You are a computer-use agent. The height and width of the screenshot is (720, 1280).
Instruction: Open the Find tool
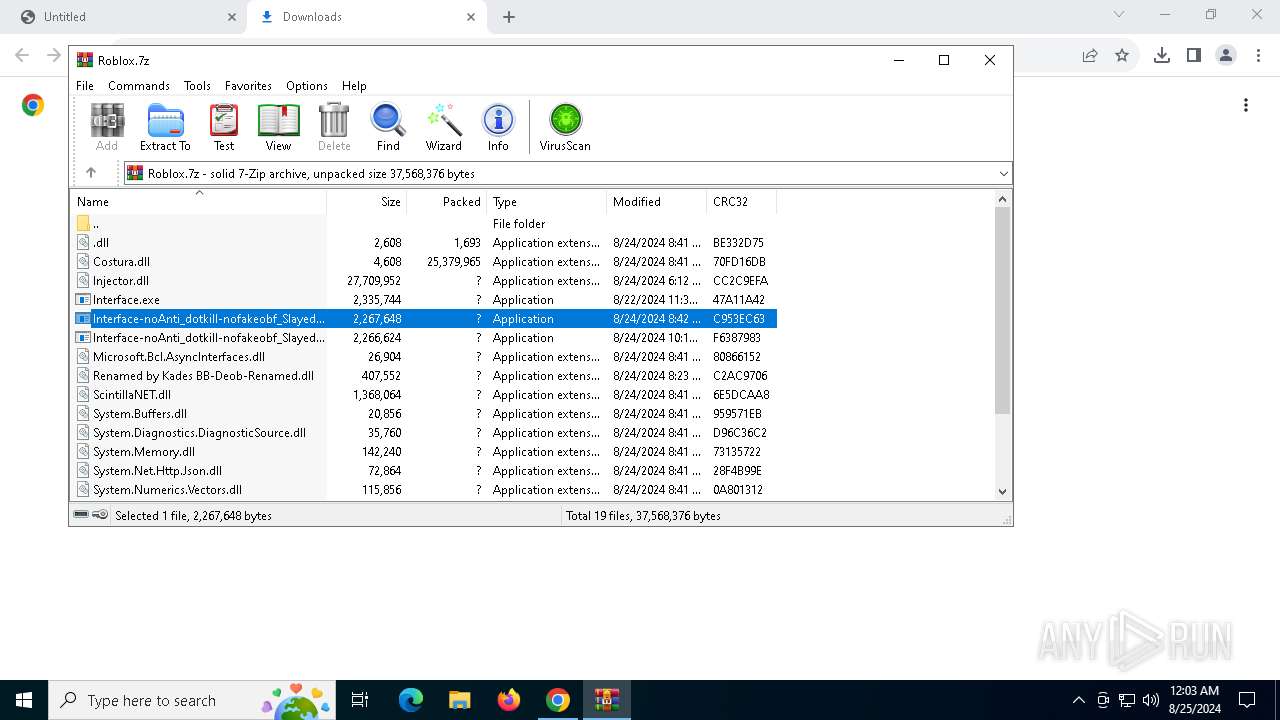coord(388,127)
